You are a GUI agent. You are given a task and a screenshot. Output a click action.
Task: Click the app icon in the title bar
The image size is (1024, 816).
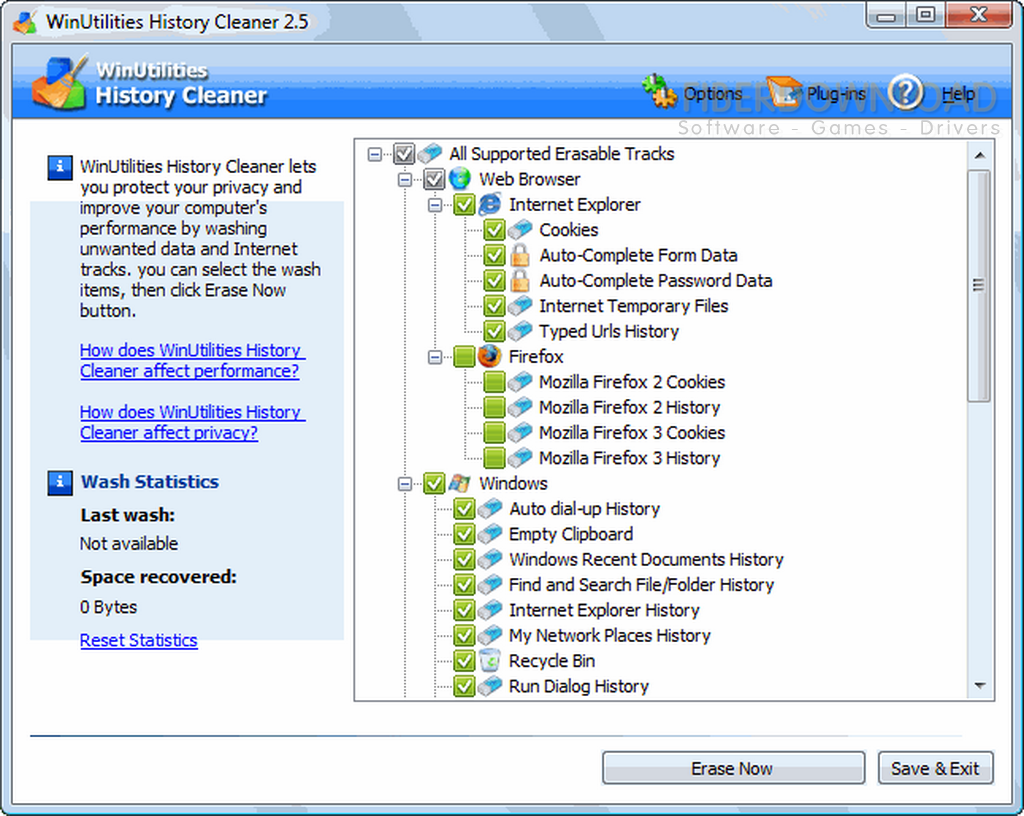(25, 22)
